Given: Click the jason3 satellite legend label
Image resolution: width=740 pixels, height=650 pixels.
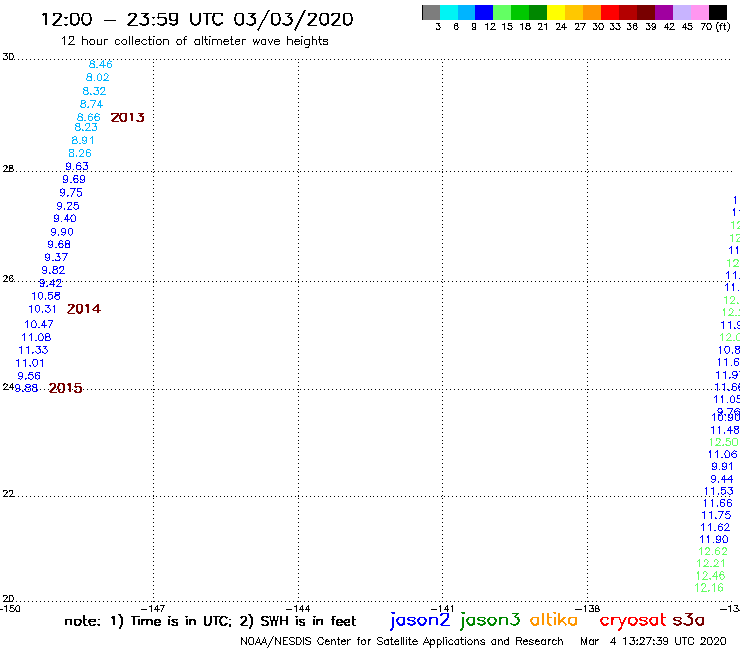Looking at the screenshot, I should coord(490,620).
